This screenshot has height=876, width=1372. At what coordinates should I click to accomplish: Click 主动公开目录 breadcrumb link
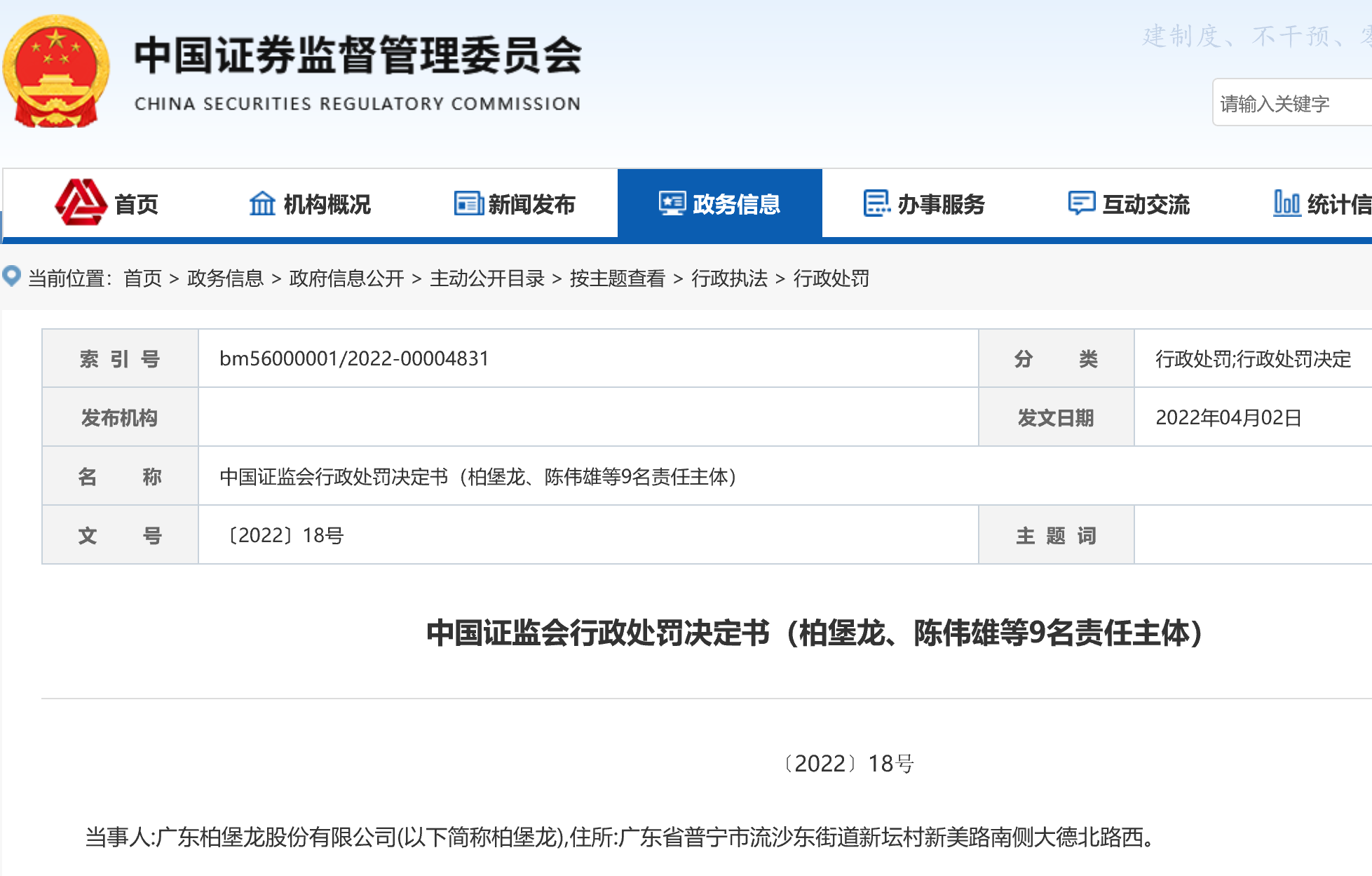click(x=487, y=278)
